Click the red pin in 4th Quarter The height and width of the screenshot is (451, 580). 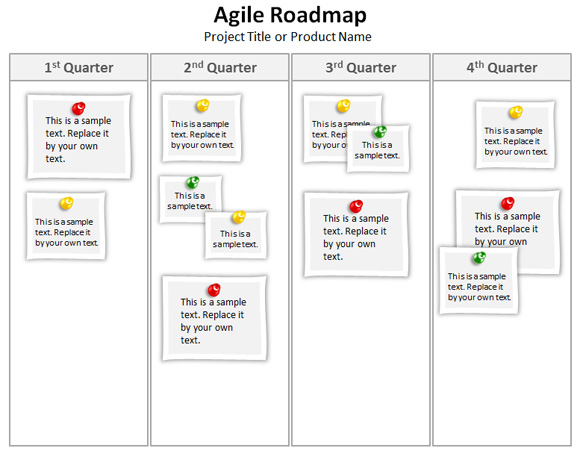pos(508,203)
